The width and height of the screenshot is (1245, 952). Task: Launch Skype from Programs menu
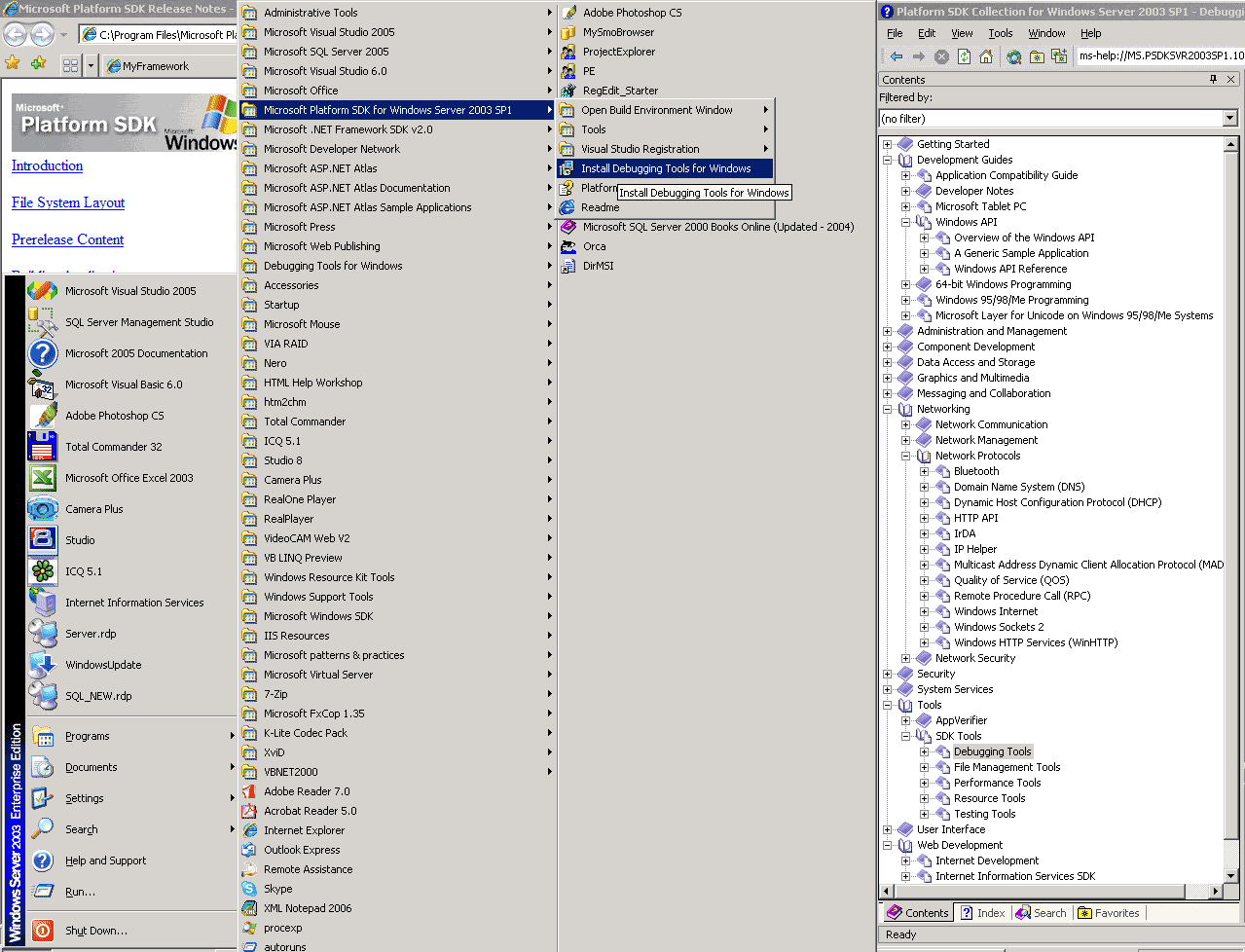tap(397, 889)
